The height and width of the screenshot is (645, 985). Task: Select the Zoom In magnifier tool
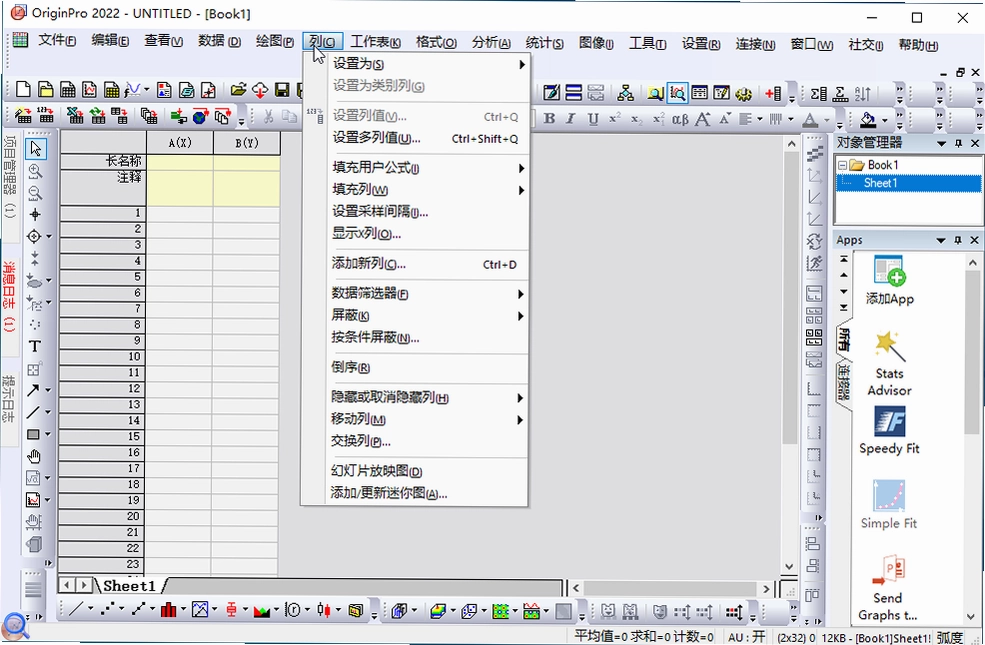point(35,171)
